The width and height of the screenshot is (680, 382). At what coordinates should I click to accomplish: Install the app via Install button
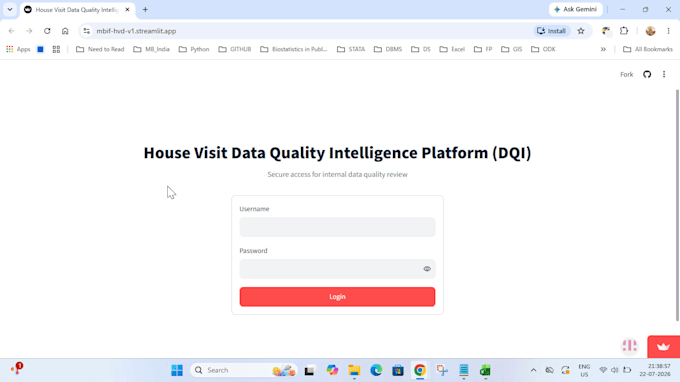tap(551, 31)
